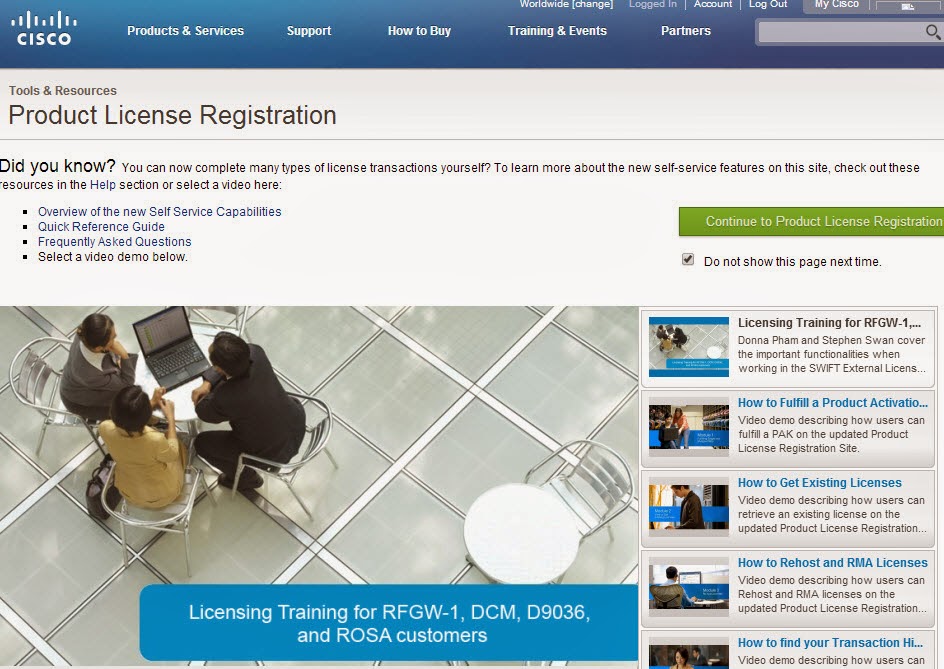Open the Partners menu
944x669 pixels.
pyautogui.click(x=686, y=31)
